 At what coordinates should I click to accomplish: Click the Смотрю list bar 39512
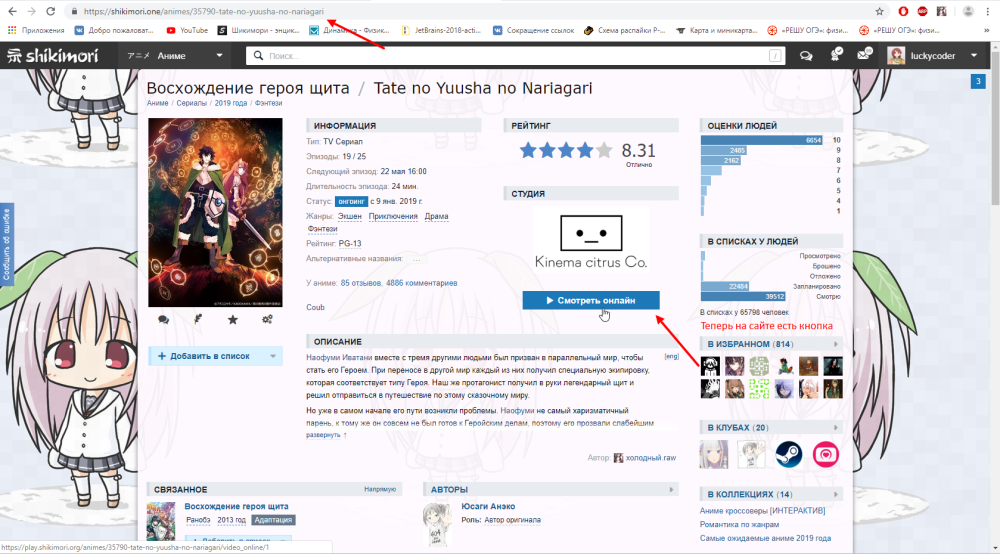743,296
